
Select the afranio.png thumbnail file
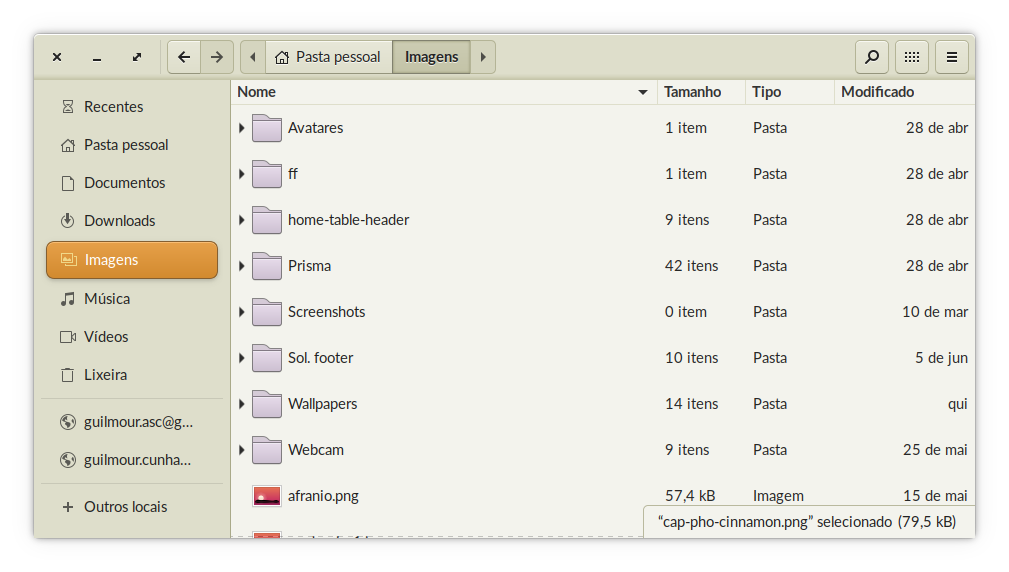pos(266,496)
